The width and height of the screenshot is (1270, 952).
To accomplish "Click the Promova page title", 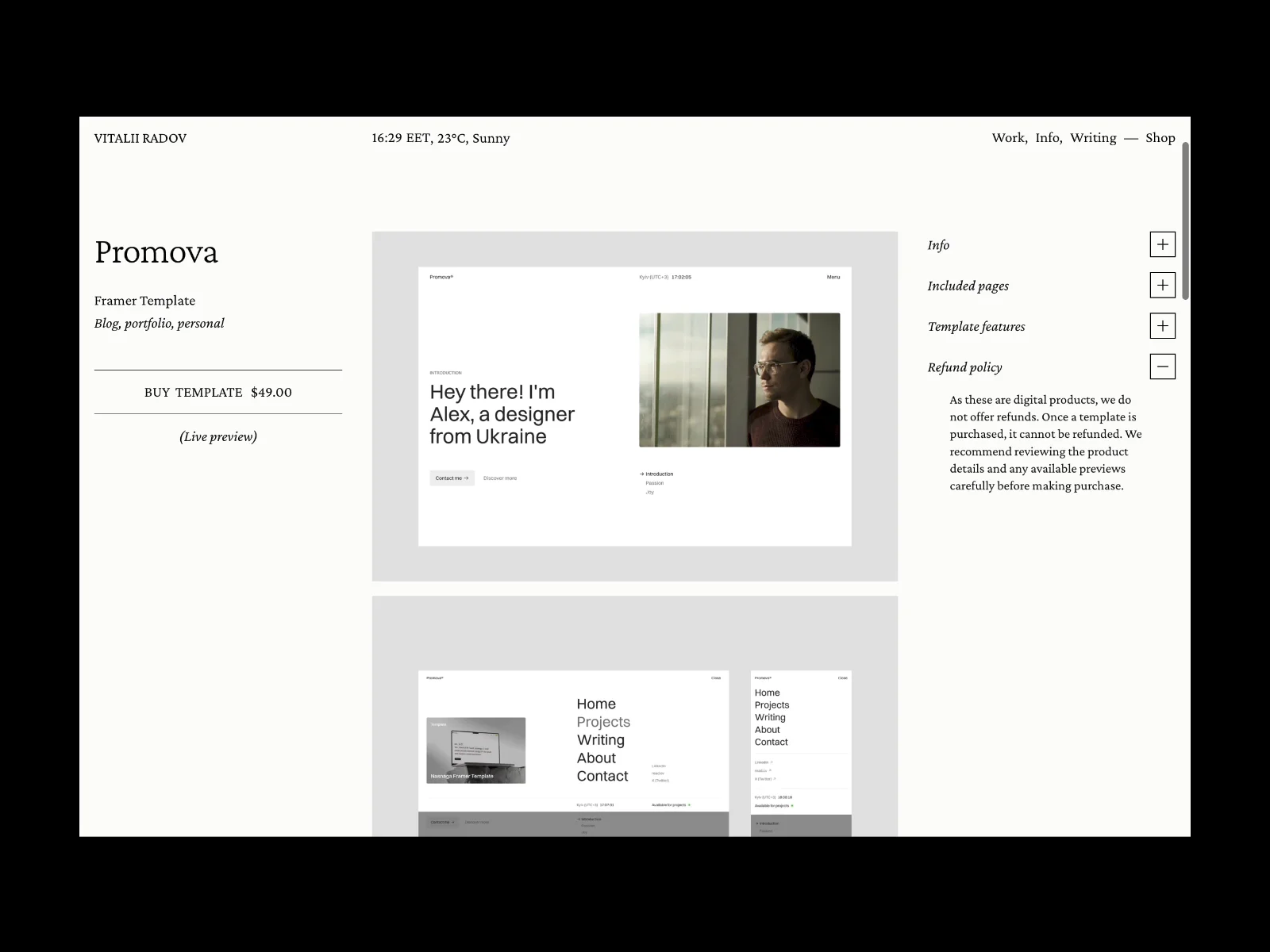I will 156,252.
